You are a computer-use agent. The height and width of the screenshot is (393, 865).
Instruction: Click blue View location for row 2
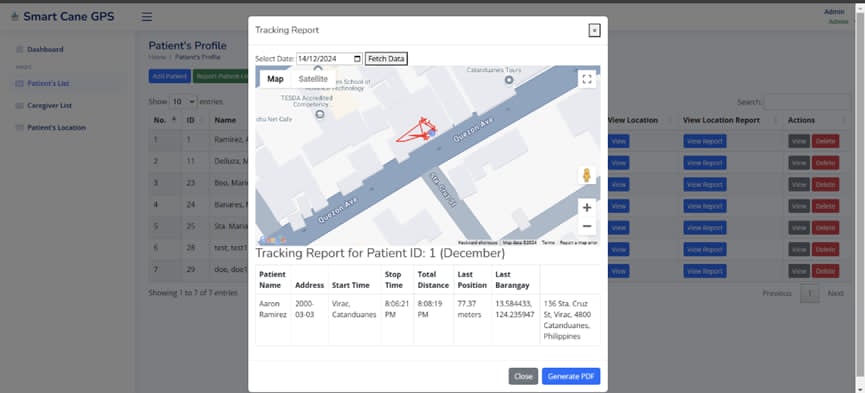pos(618,163)
